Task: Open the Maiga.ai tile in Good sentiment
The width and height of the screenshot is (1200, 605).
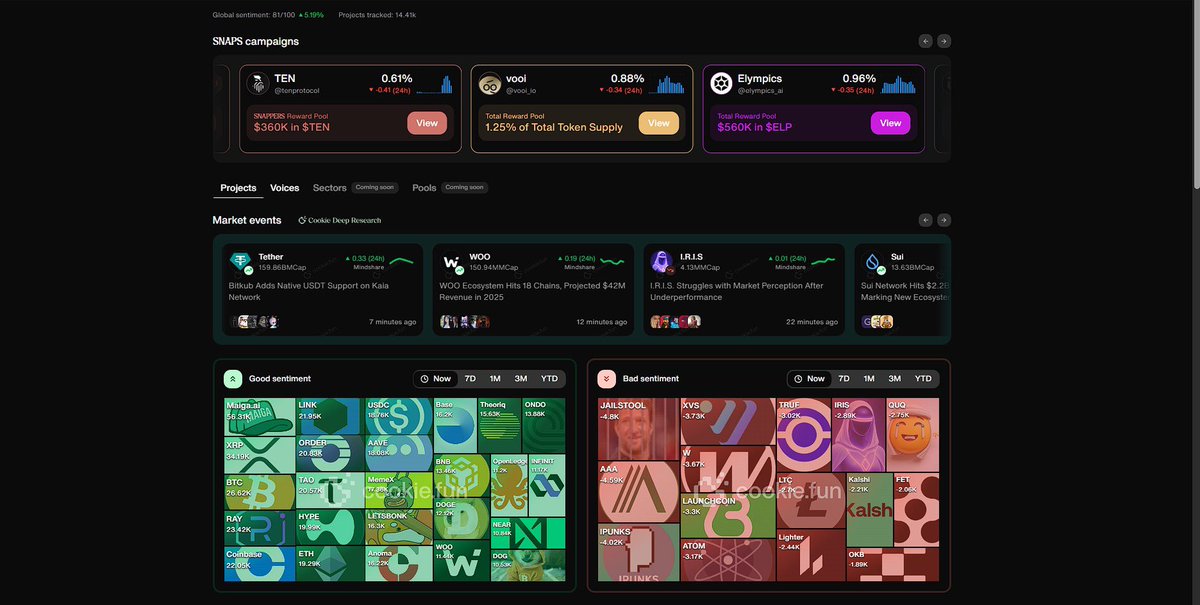Action: (260, 417)
